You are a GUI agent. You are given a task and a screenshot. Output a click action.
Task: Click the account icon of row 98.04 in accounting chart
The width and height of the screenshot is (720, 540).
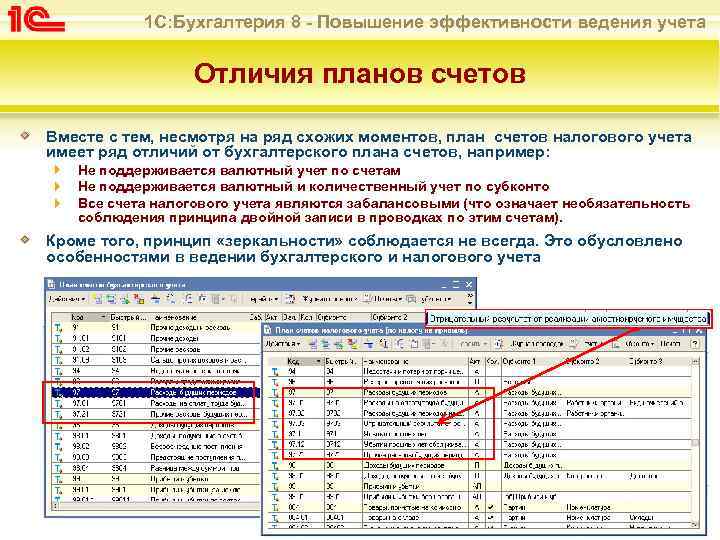coord(58,468)
